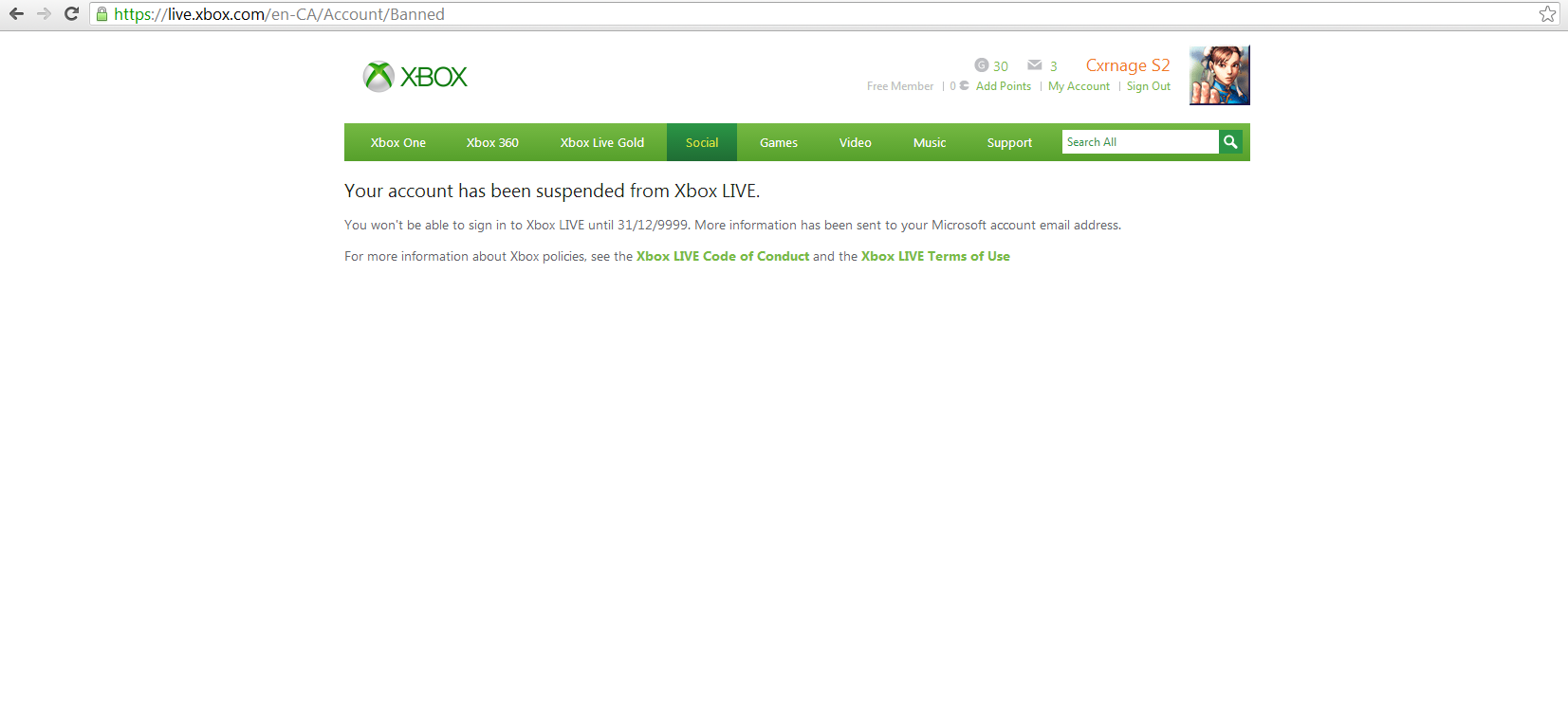Select Xbox Live Gold in navigation
The height and width of the screenshot is (711, 1568).
(x=602, y=143)
